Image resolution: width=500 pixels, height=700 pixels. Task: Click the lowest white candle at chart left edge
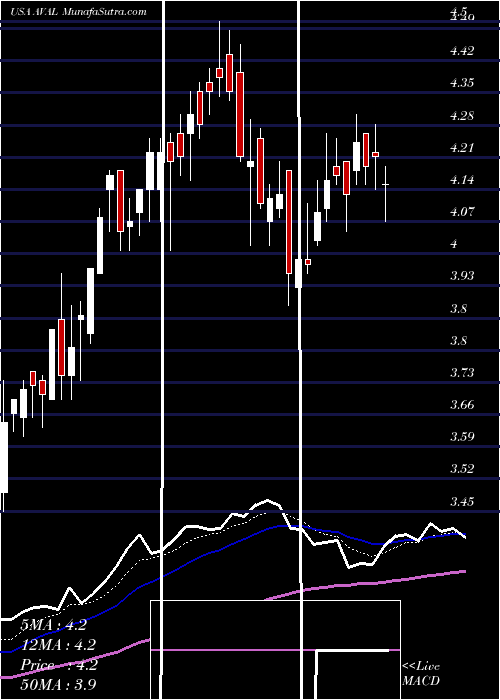click(x=4, y=458)
